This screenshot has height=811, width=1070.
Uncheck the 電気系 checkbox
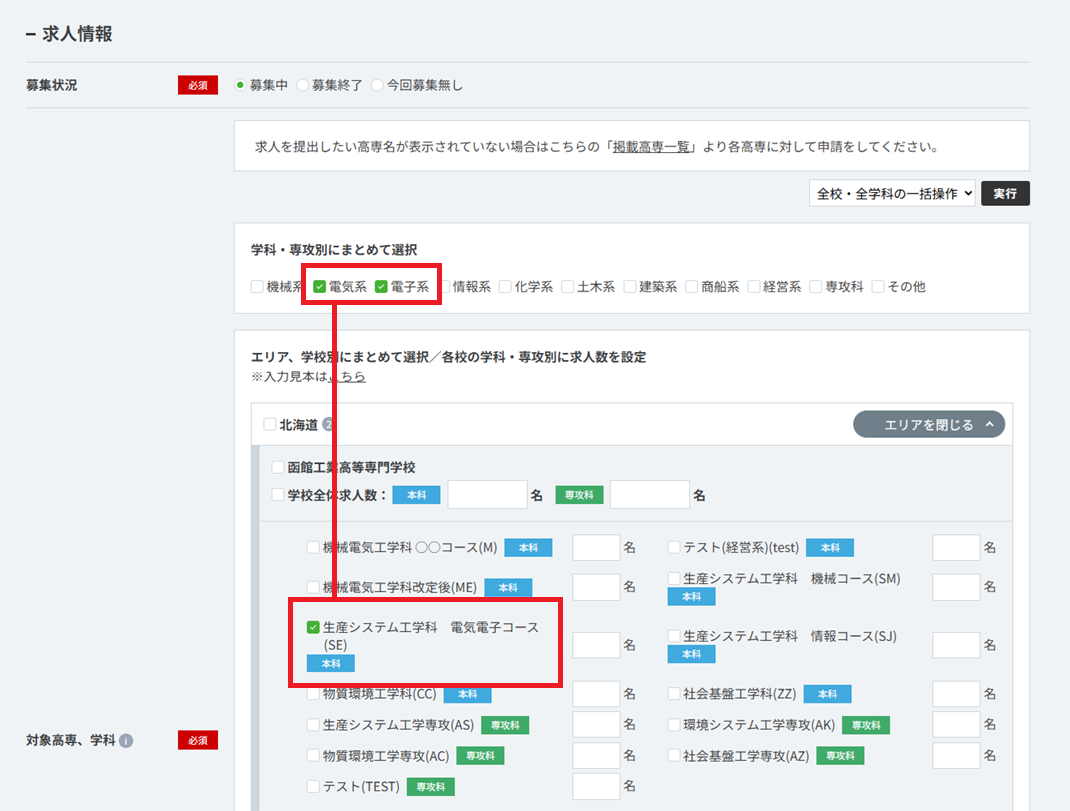(319, 287)
